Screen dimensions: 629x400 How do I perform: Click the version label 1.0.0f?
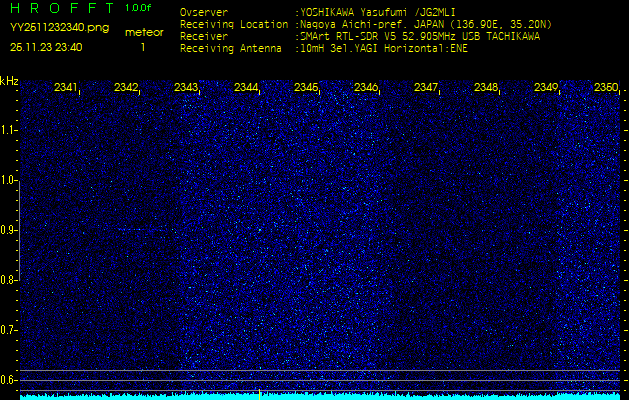(138, 8)
